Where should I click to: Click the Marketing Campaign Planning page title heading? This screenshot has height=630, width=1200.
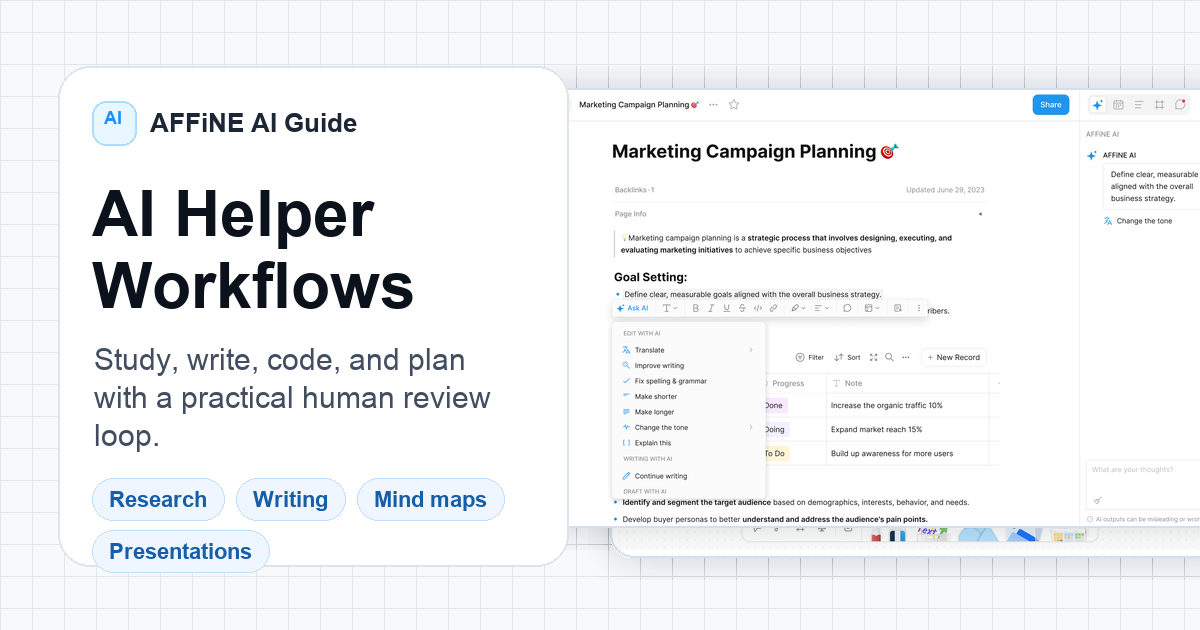coord(755,152)
